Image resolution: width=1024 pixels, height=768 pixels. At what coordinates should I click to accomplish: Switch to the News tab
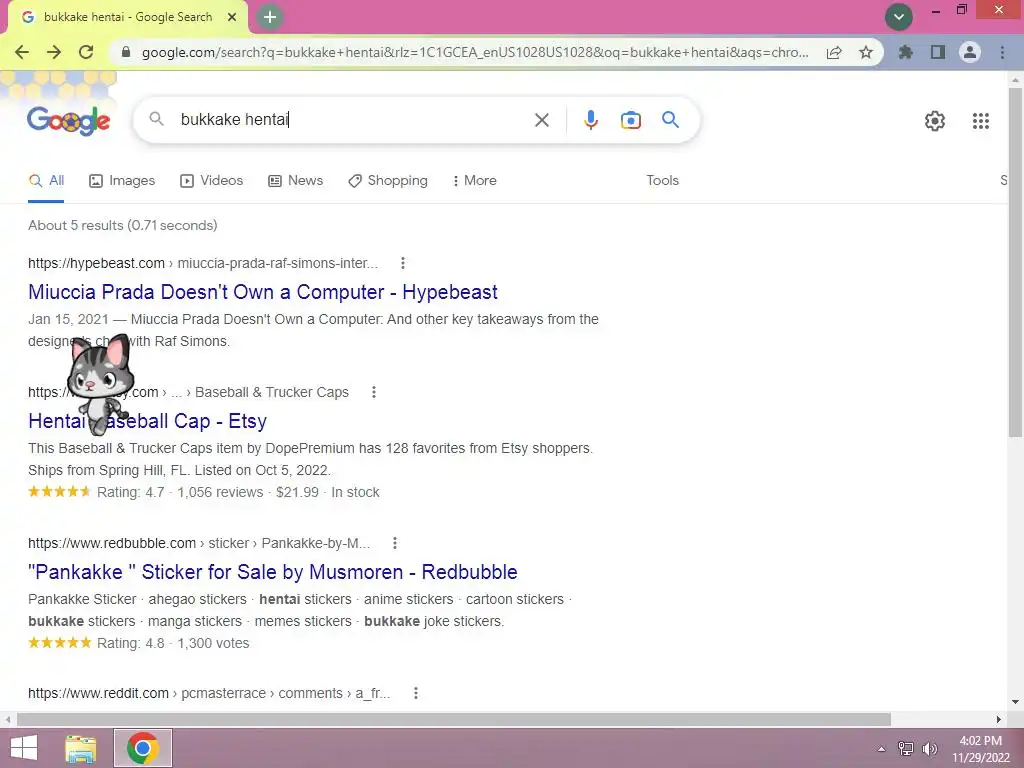[295, 181]
